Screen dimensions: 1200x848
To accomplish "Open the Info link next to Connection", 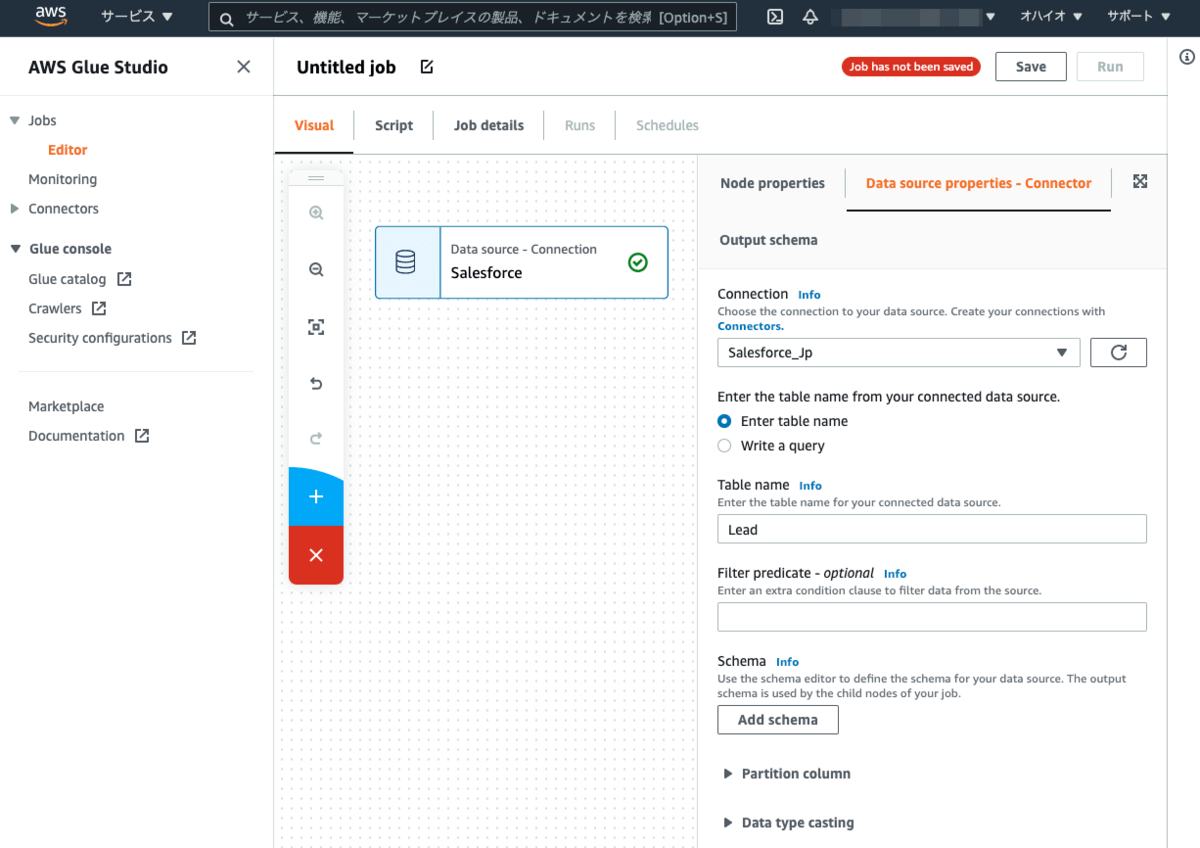I will click(809, 295).
